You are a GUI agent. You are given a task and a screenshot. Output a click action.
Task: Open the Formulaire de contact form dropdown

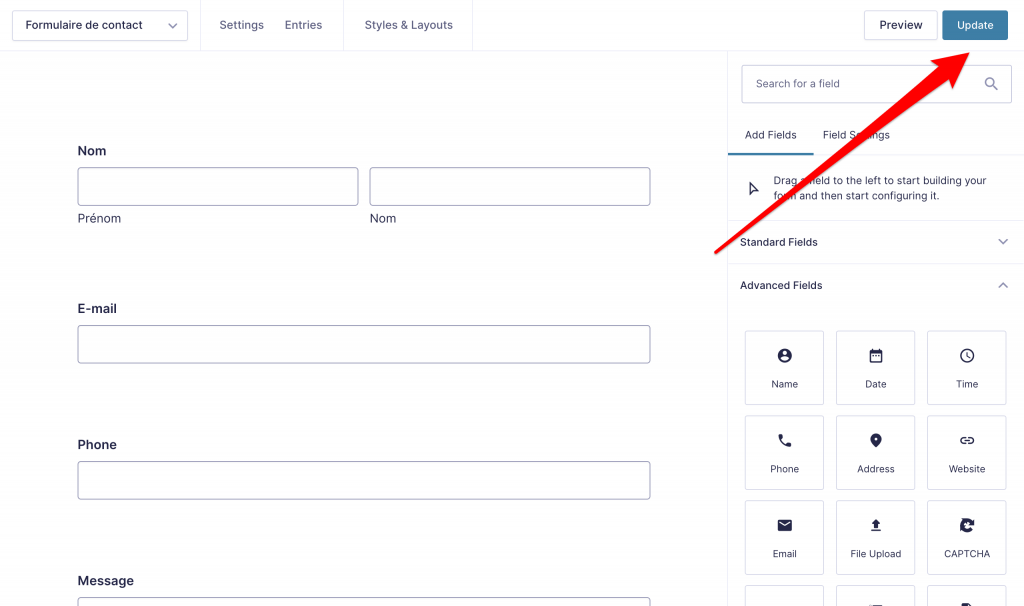tap(100, 25)
